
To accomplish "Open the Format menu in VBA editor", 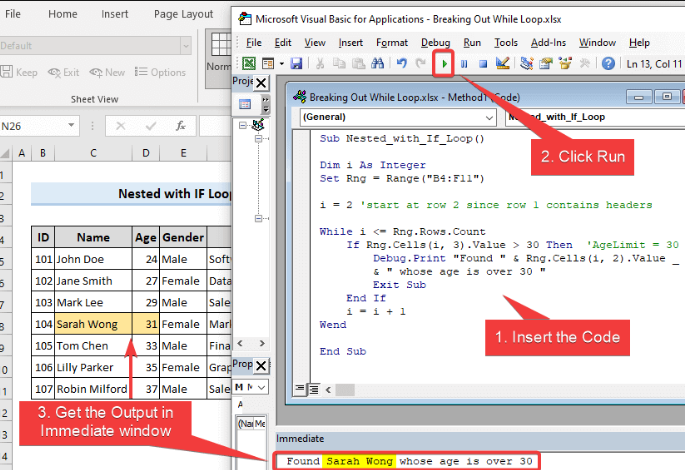I will pos(392,43).
